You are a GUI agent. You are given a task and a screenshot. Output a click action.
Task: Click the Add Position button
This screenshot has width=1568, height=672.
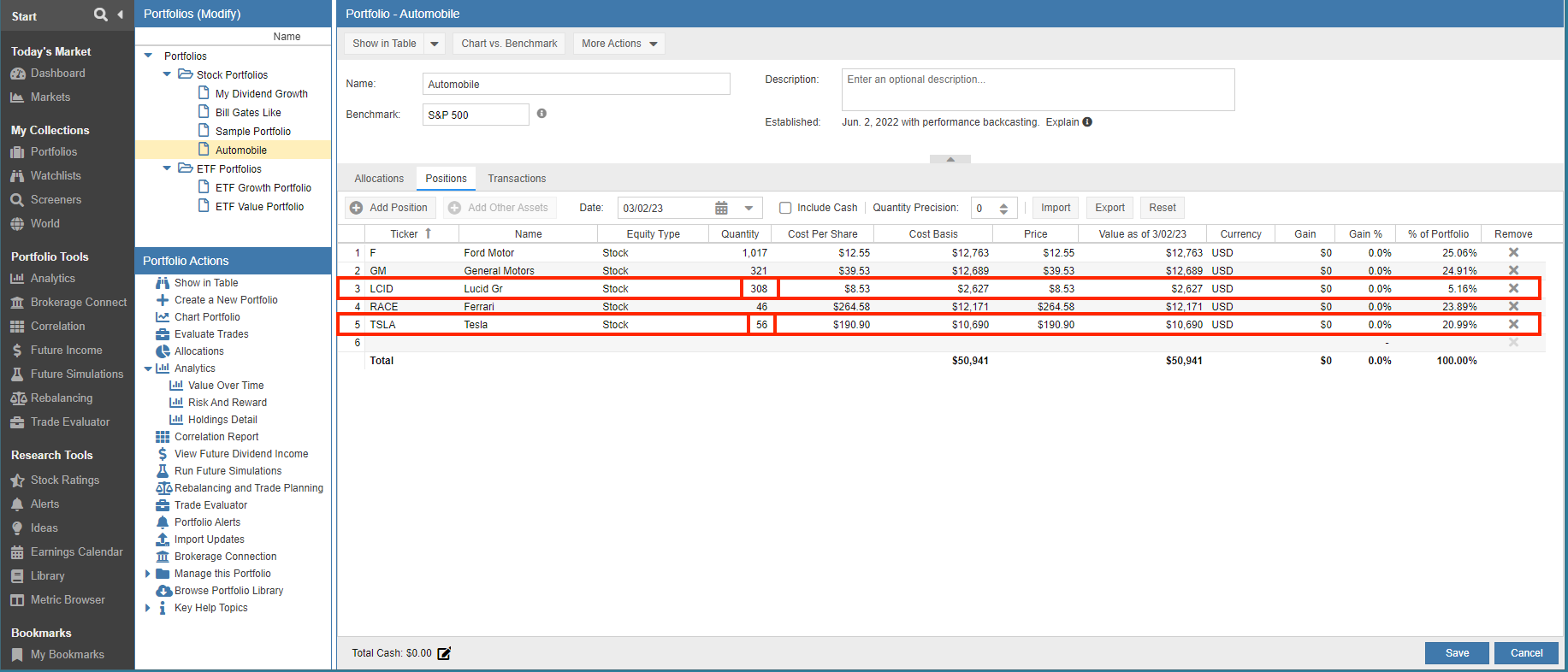pos(390,208)
